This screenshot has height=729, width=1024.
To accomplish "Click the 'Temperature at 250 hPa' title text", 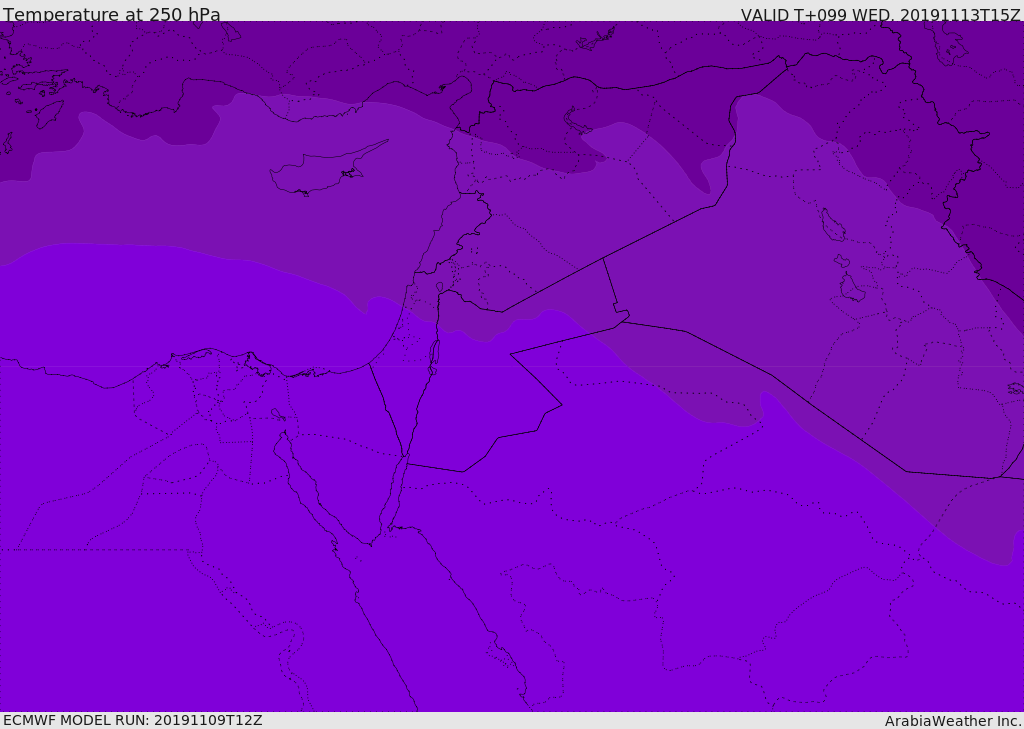I will [112, 13].
